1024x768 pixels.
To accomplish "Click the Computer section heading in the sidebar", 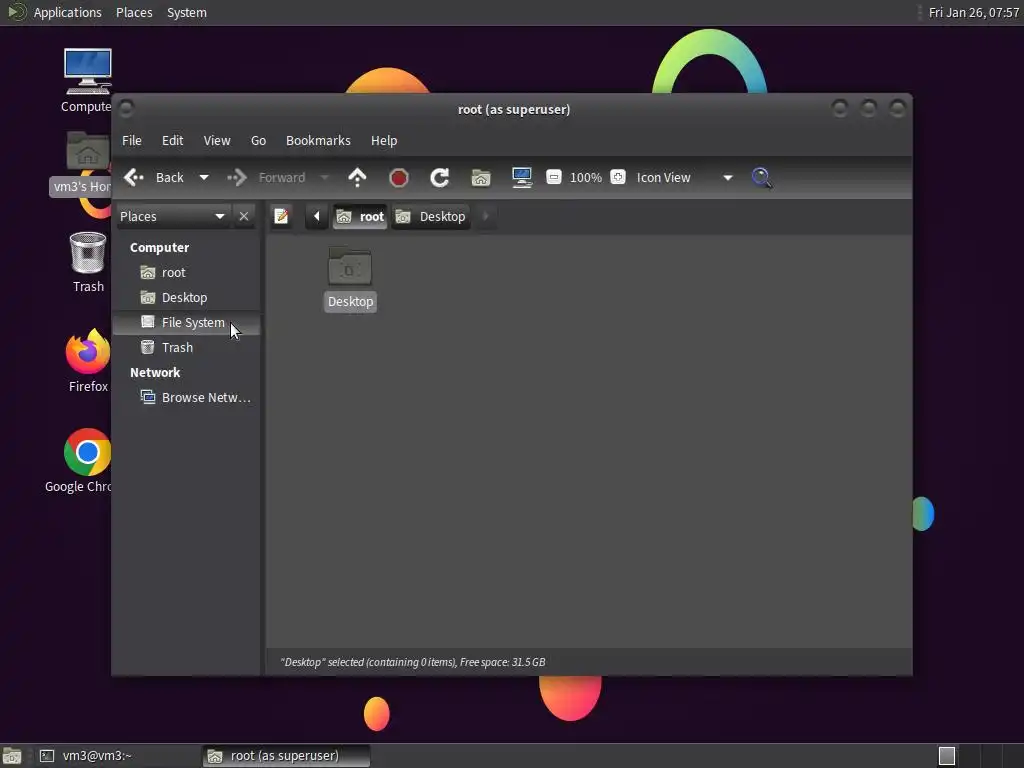I will tap(159, 248).
